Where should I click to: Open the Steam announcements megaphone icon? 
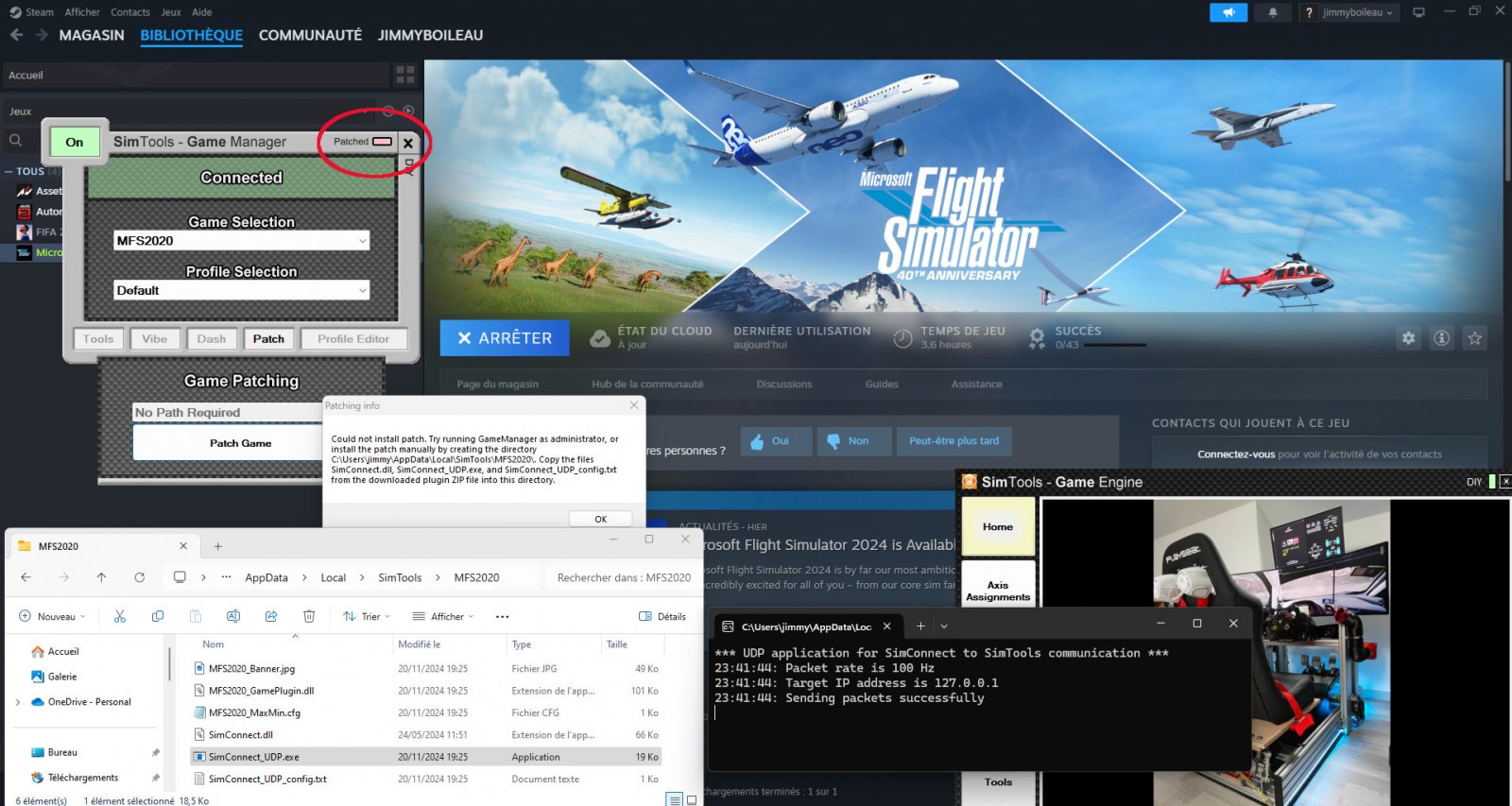coord(1228,12)
